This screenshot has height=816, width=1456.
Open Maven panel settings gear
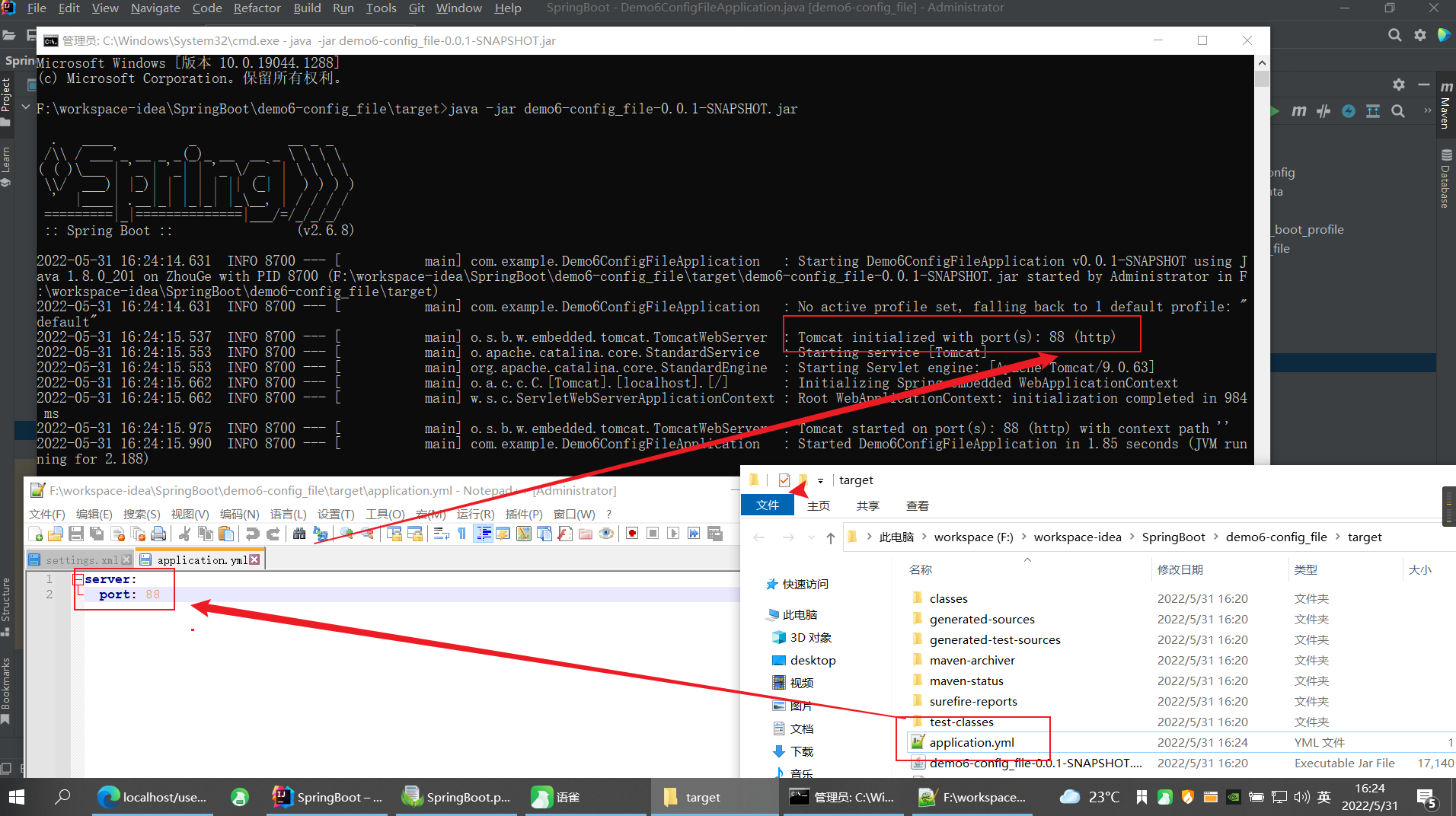[1399, 84]
